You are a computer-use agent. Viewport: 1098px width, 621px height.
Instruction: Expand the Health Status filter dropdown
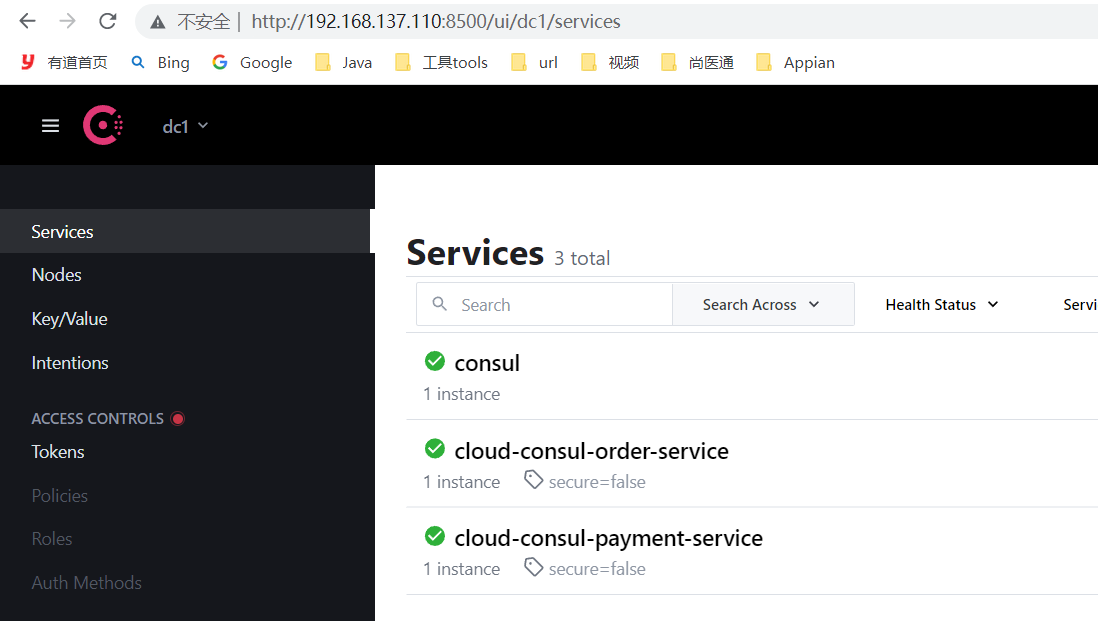pyautogui.click(x=942, y=305)
